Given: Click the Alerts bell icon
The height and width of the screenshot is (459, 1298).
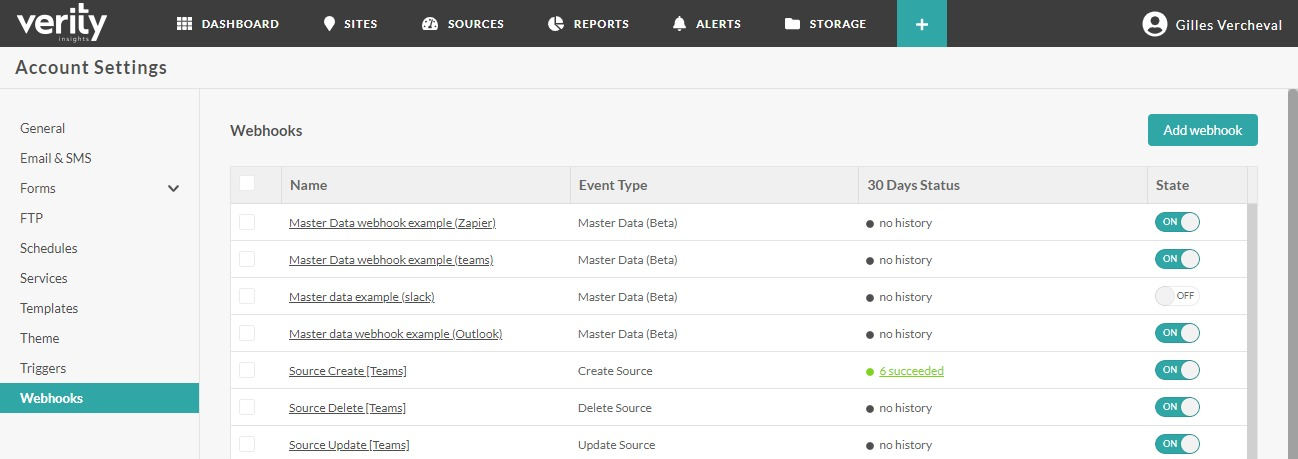Looking at the screenshot, I should click(x=680, y=24).
